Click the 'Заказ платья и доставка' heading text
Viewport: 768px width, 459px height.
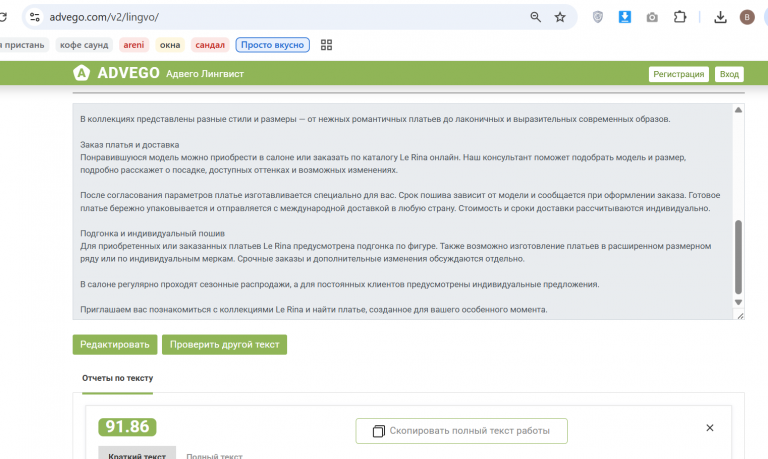(x=129, y=145)
